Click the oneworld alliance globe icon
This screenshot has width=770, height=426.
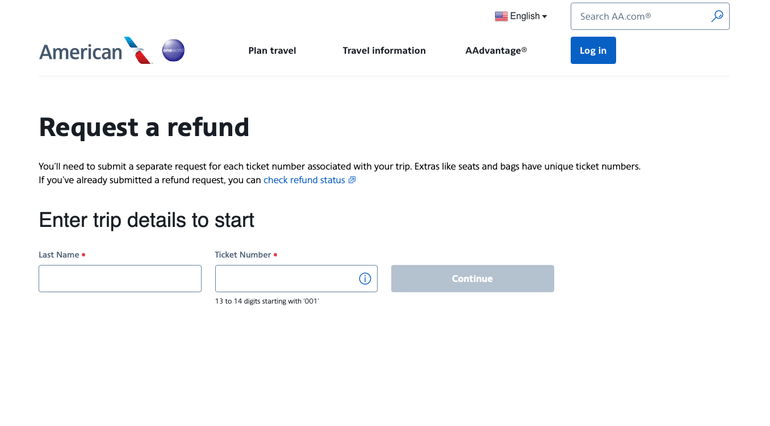[x=173, y=50]
